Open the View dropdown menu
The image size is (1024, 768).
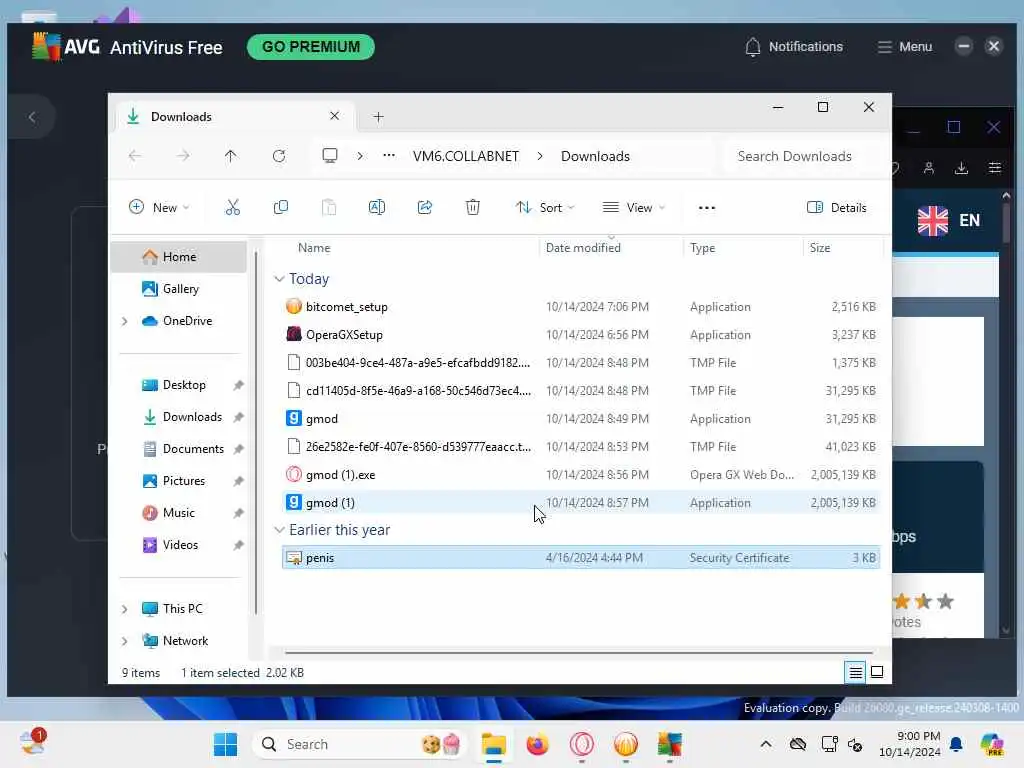[633, 208]
